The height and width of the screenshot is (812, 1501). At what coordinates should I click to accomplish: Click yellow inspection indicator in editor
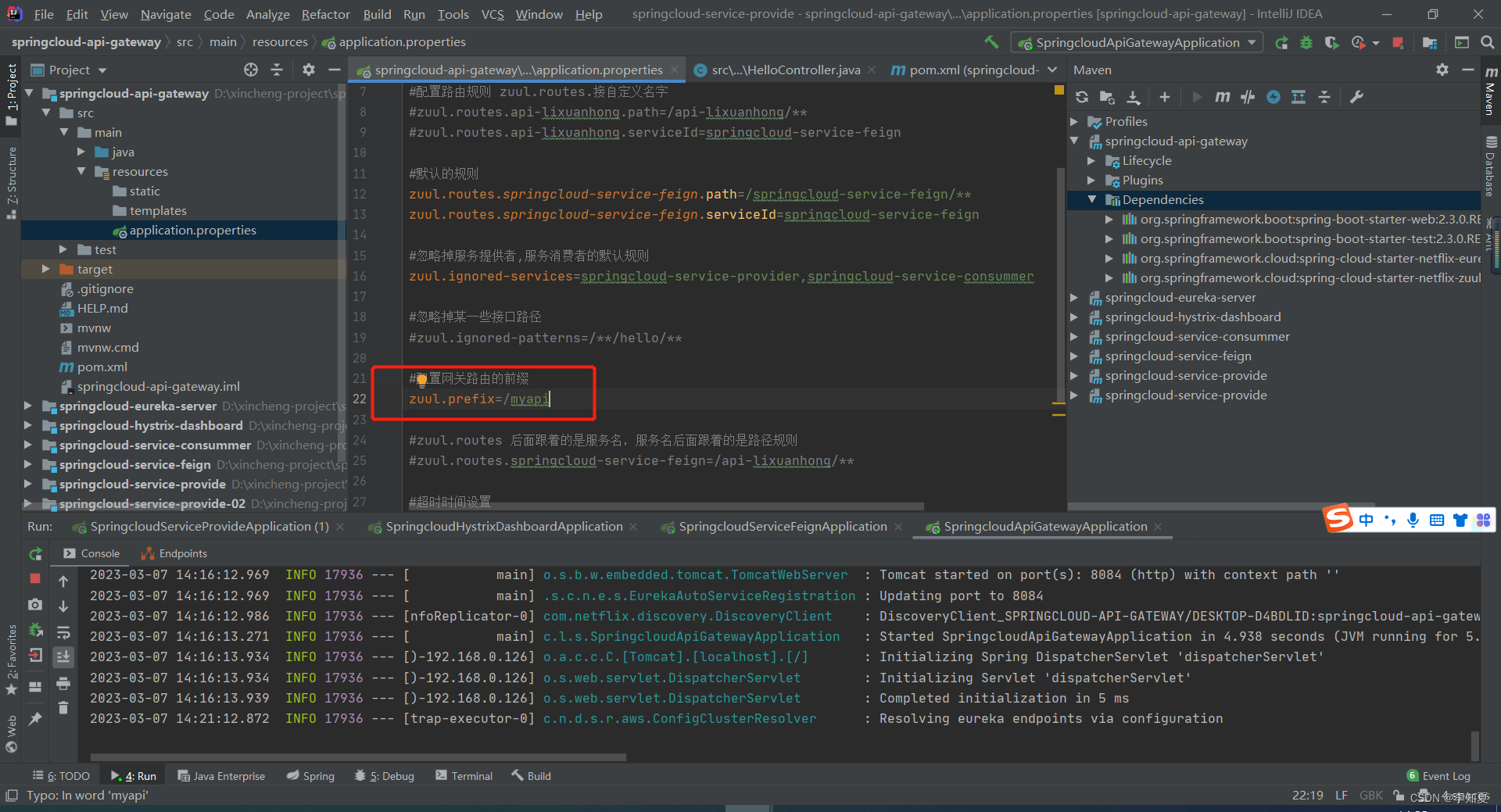(1059, 91)
